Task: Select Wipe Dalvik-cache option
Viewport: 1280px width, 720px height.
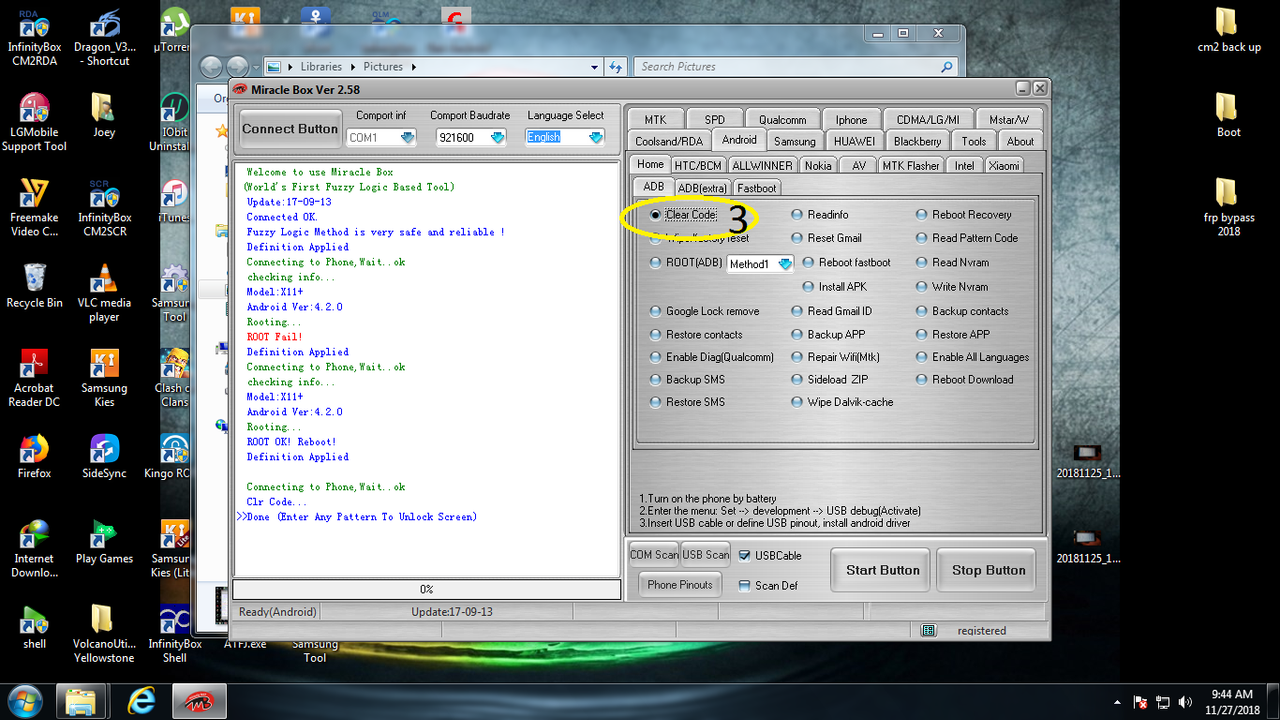Action: click(x=842, y=402)
